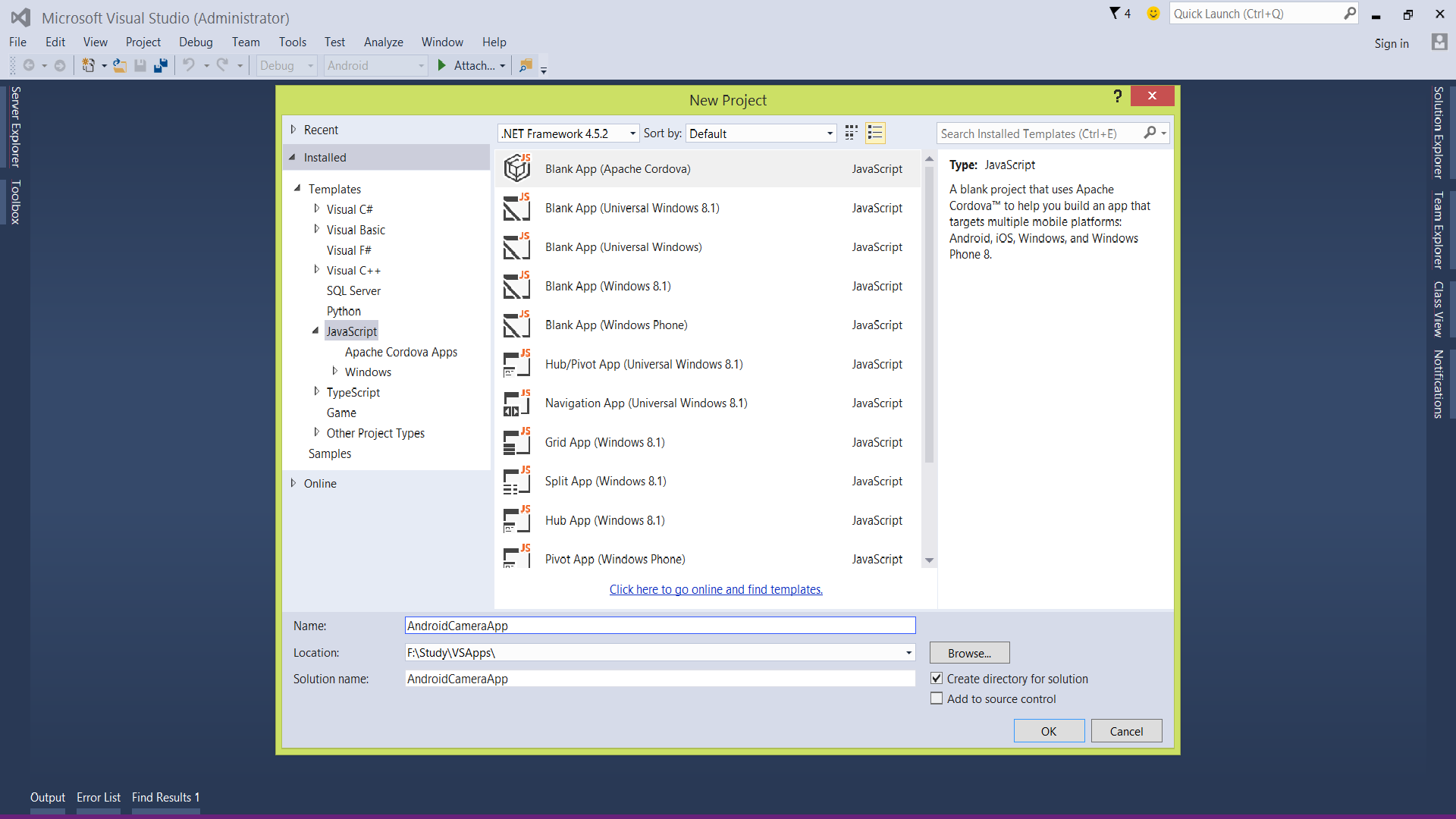Expand the Online section

[x=293, y=483]
